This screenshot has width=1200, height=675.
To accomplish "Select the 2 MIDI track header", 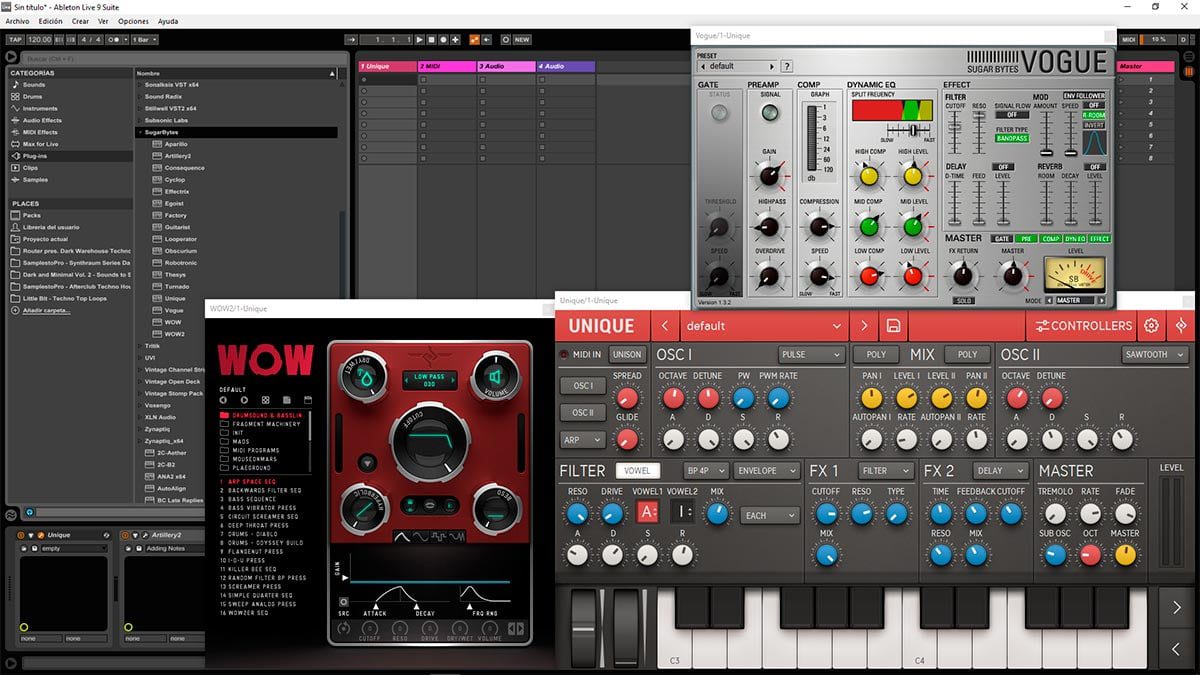I will coord(446,66).
